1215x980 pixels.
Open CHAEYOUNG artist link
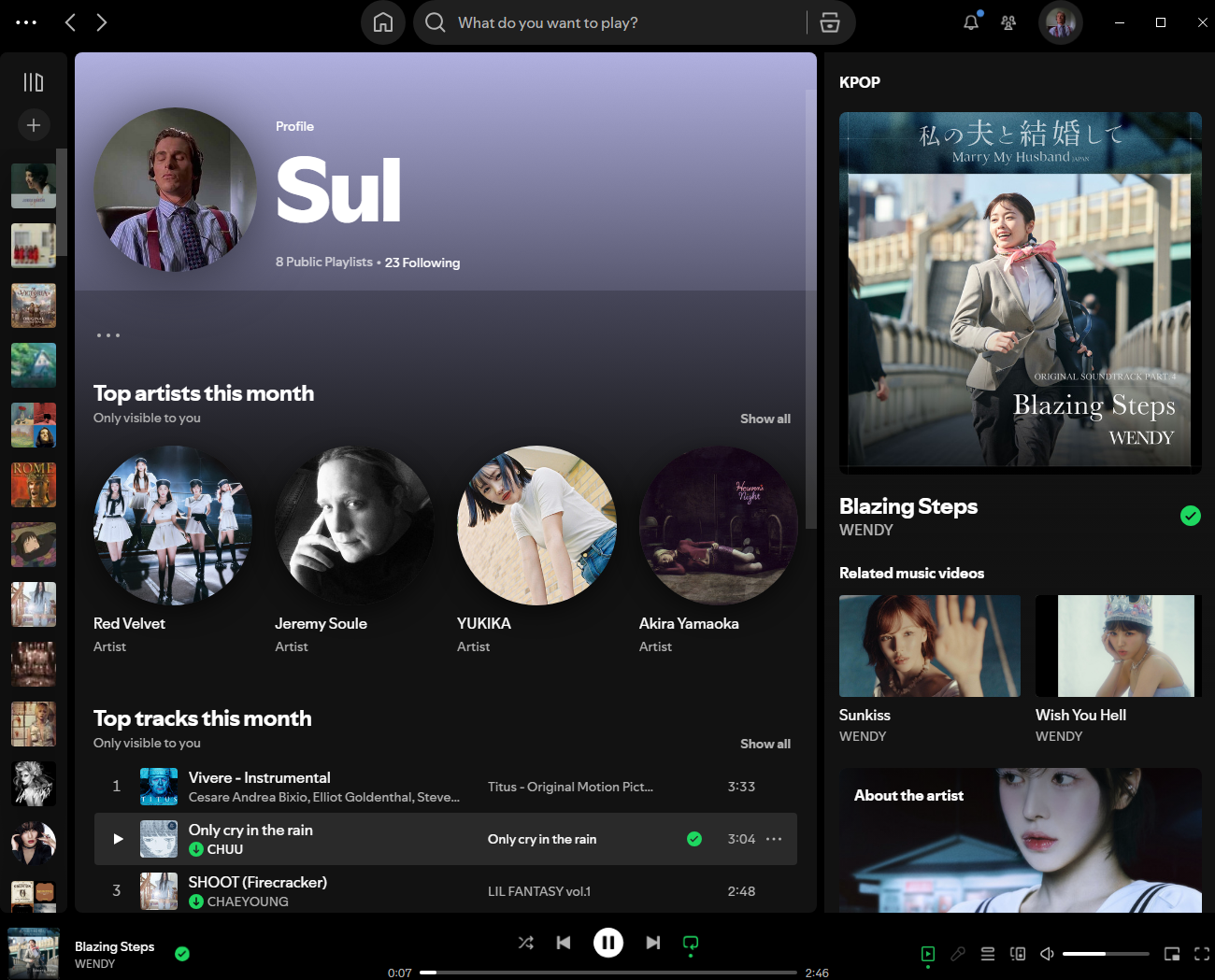point(248,902)
